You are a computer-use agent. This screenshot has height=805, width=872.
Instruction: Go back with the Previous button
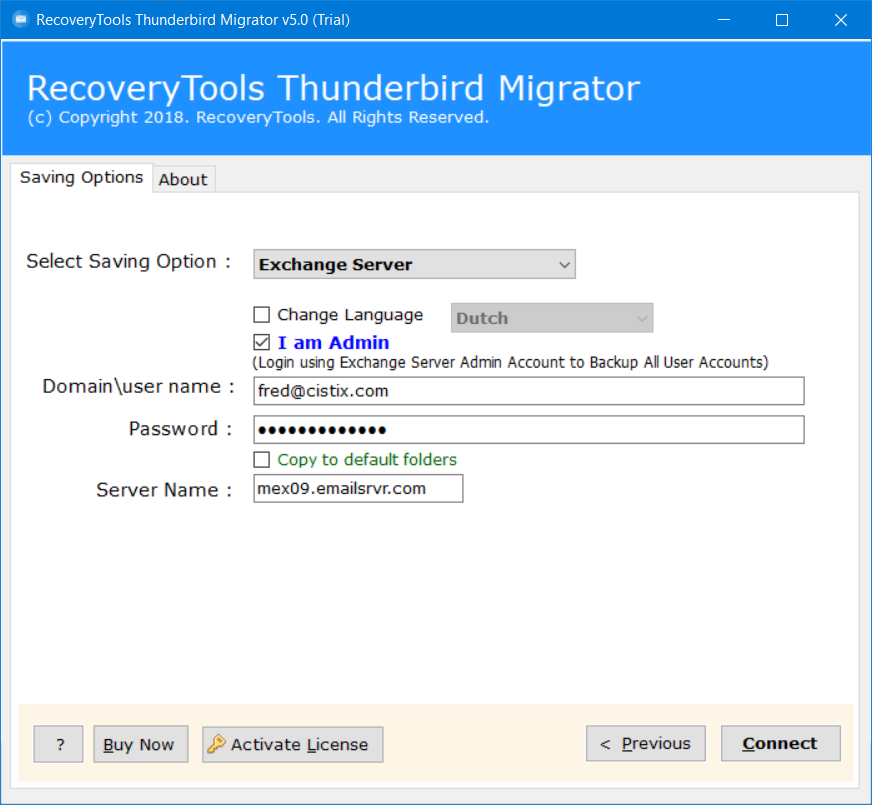coord(646,743)
